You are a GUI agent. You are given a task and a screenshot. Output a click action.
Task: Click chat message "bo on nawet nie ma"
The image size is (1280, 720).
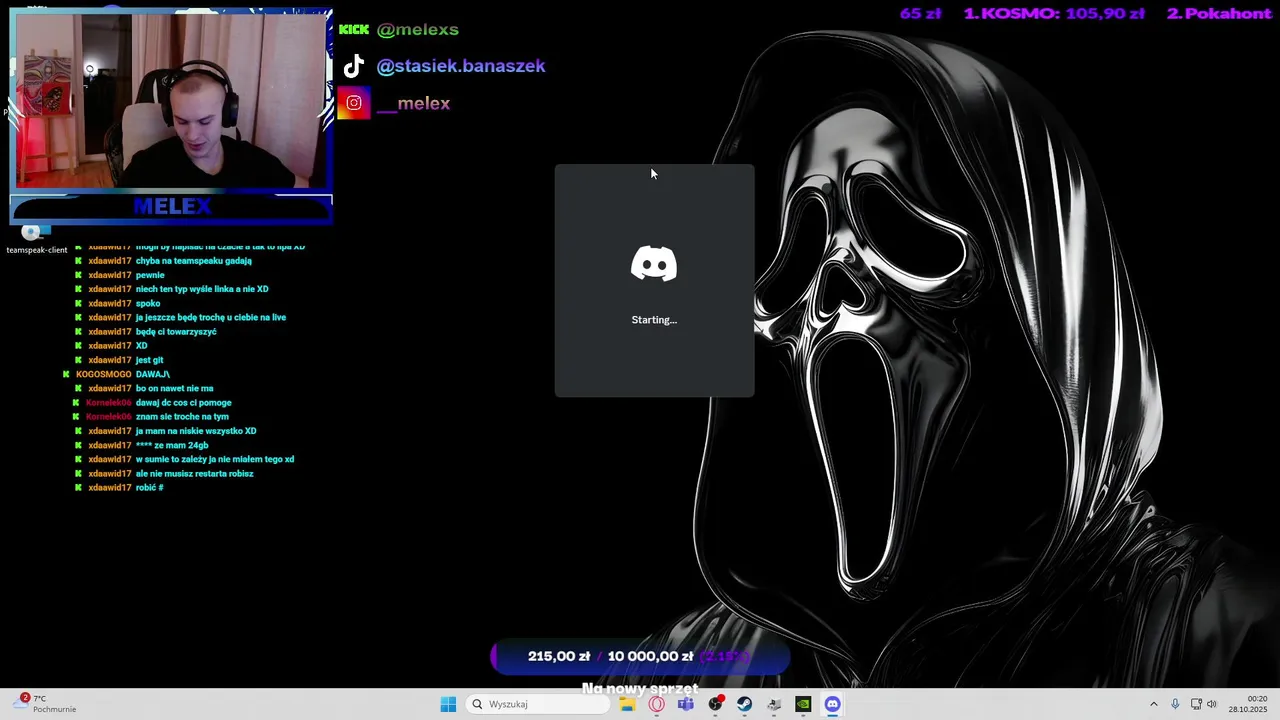[x=175, y=388]
